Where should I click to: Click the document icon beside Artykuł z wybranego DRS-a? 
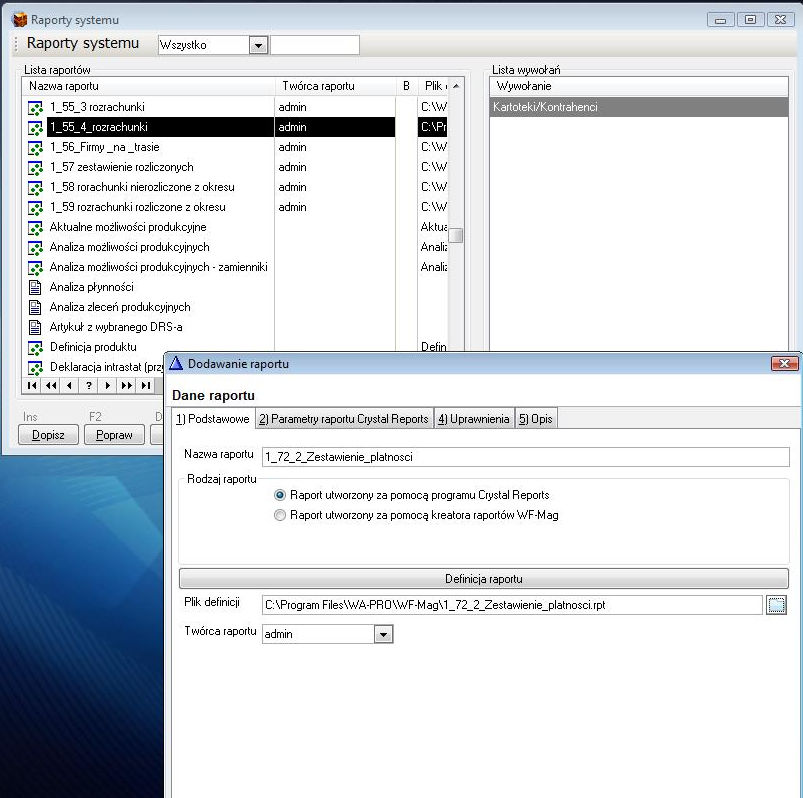pos(35,327)
